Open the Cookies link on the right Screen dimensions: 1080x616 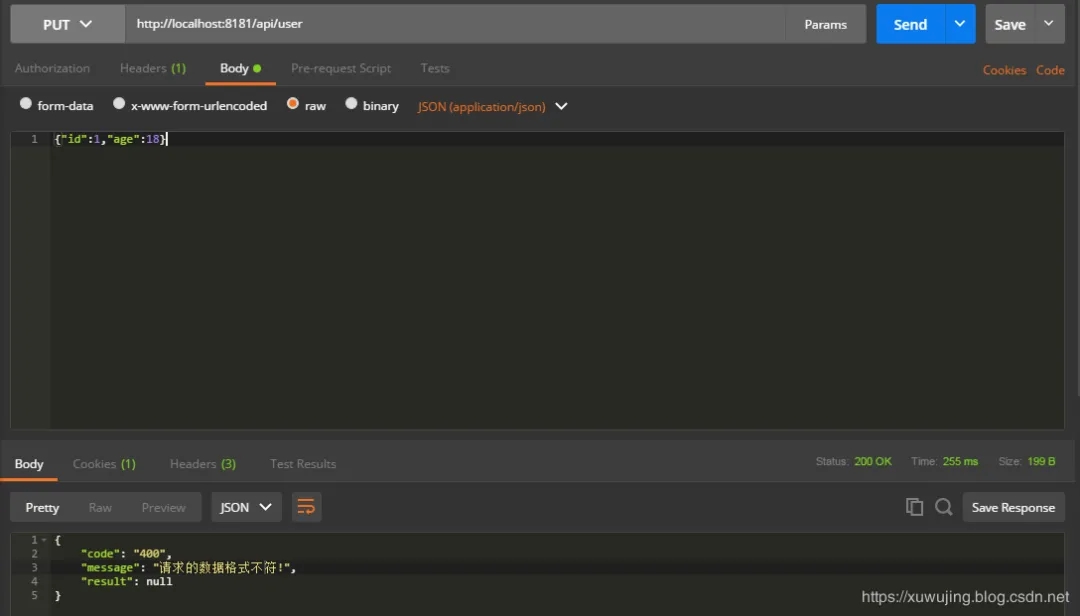tap(1004, 70)
